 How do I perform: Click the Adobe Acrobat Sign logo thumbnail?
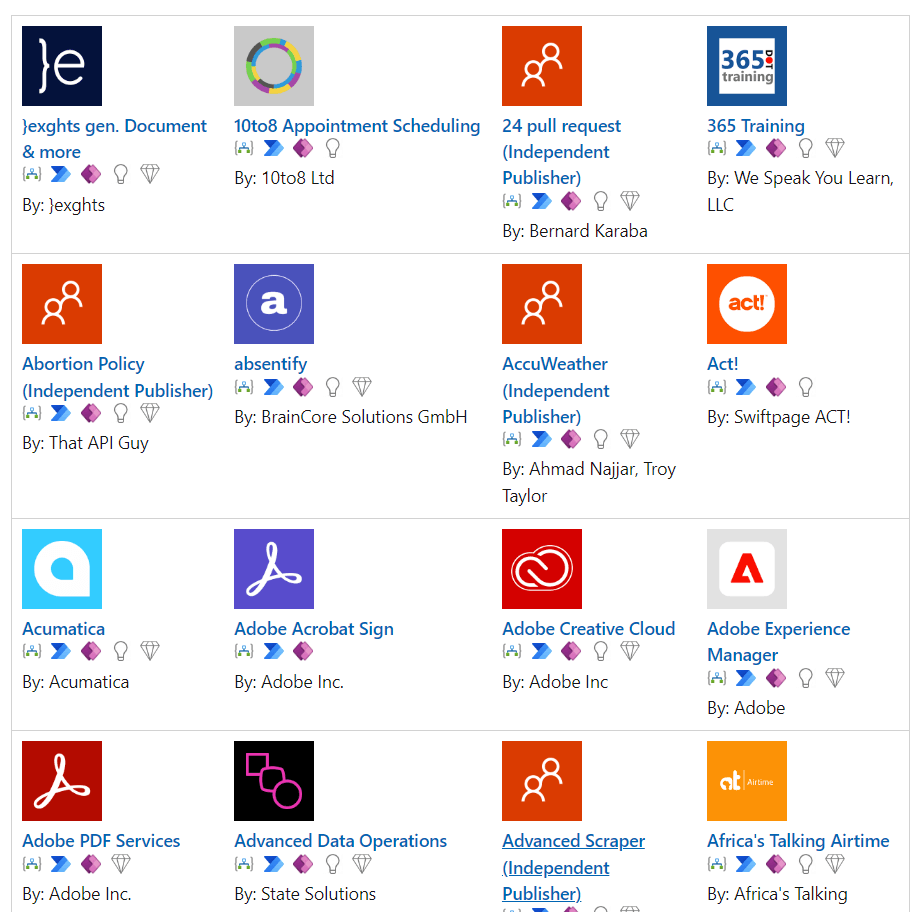click(274, 569)
